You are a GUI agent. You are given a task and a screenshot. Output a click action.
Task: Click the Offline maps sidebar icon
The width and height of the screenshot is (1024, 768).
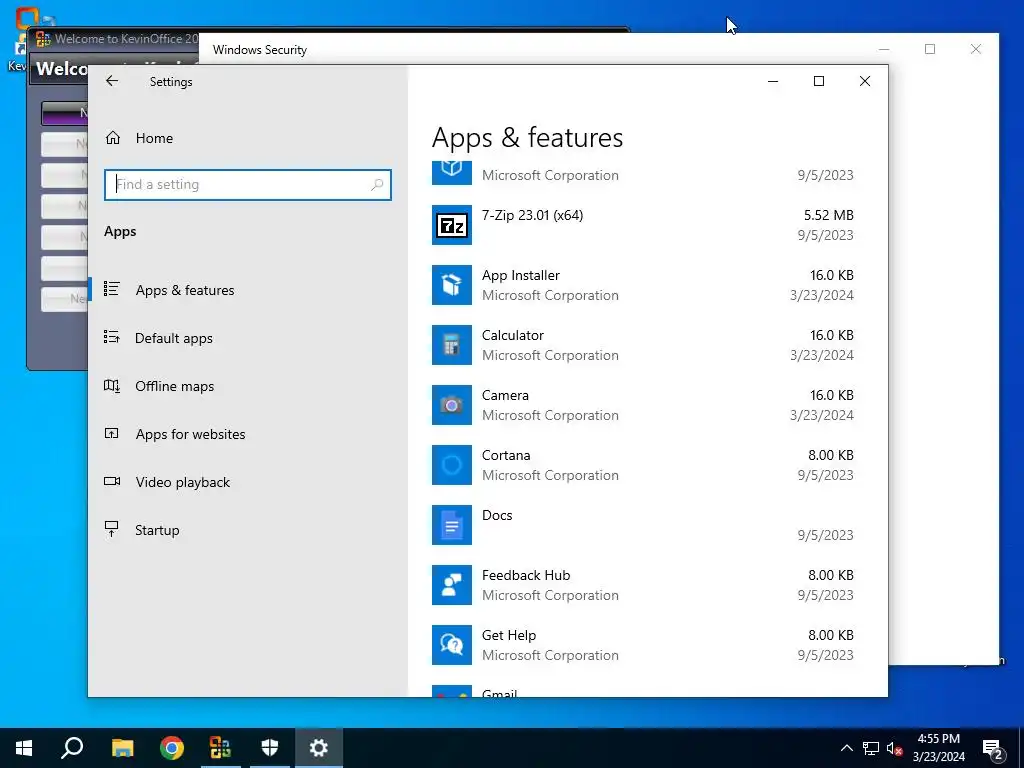(x=112, y=385)
